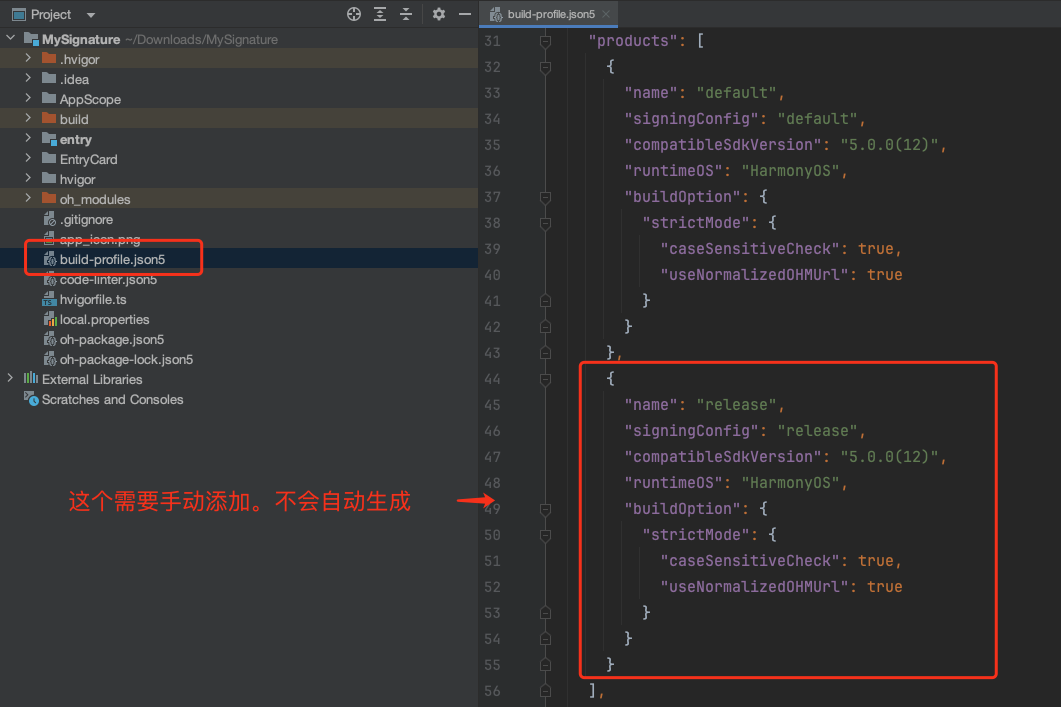
Task: Open oh-package-lock.json5 file
Action: pyautogui.click(x=126, y=359)
